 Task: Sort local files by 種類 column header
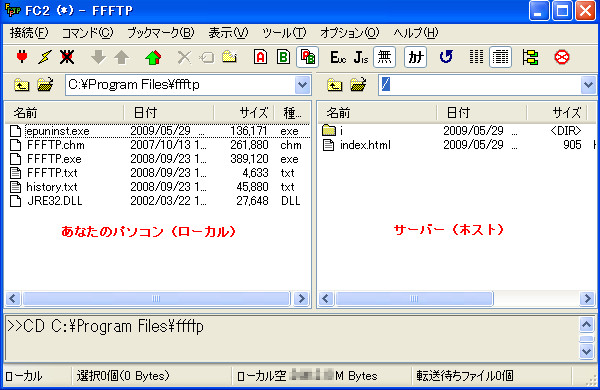(292, 113)
